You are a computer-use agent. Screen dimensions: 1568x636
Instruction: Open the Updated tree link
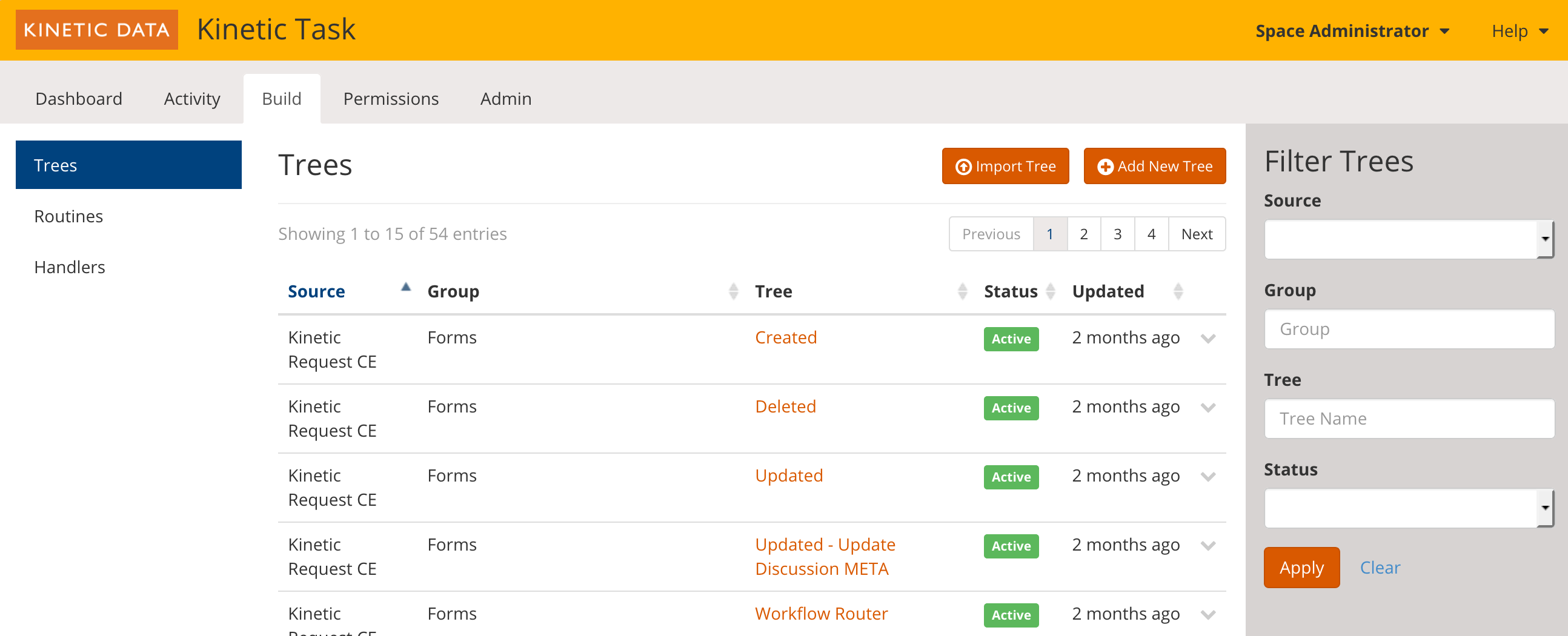coord(789,475)
